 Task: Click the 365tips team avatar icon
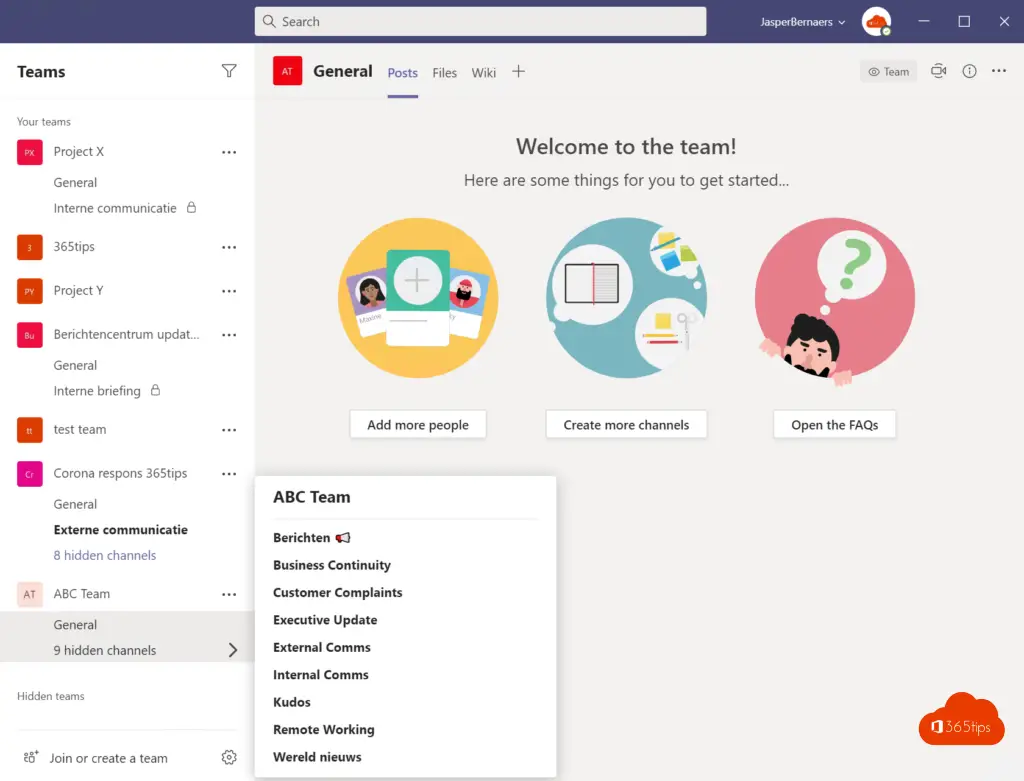tap(29, 247)
